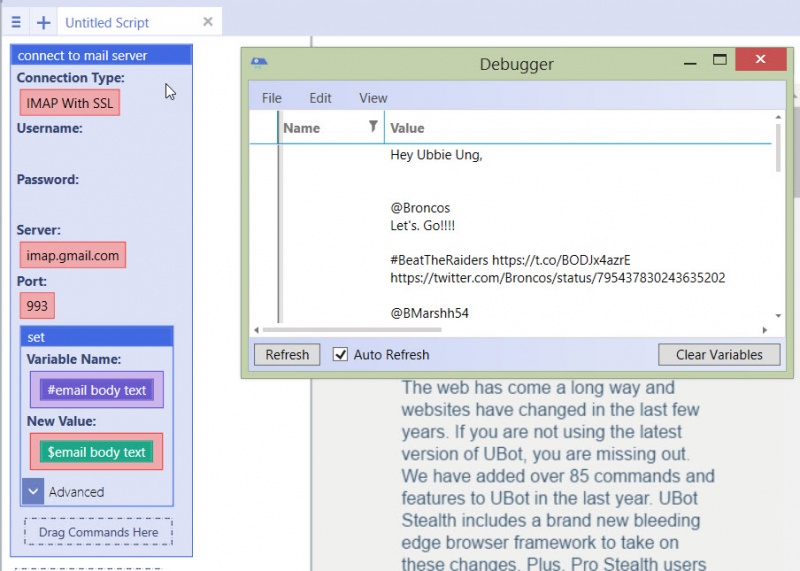Click the @BMarshh54 text

(x=429, y=313)
